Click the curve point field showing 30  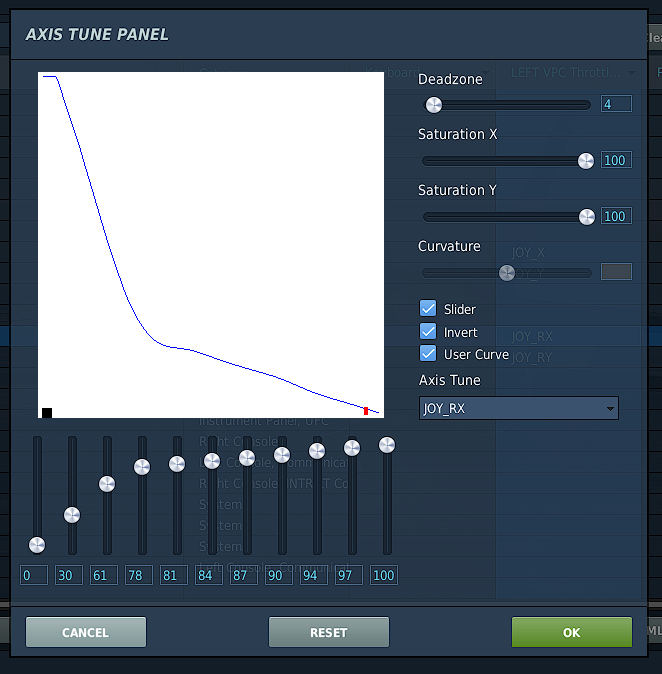(x=69, y=575)
